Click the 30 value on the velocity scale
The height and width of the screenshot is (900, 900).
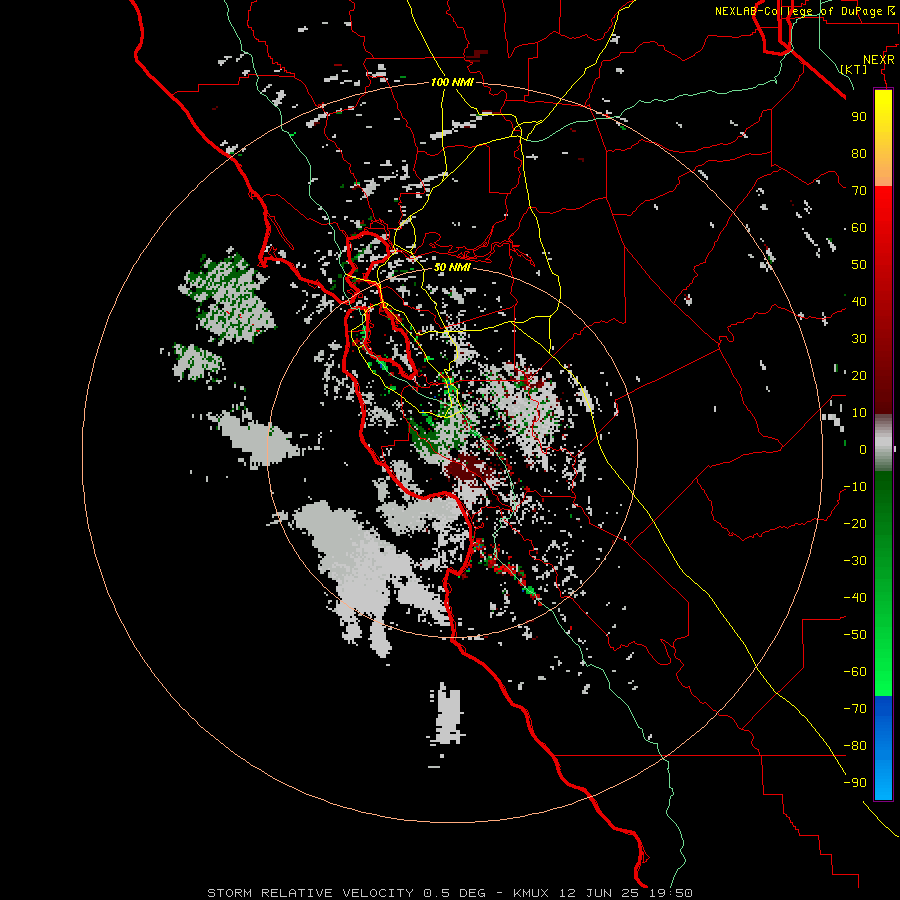coord(859,339)
